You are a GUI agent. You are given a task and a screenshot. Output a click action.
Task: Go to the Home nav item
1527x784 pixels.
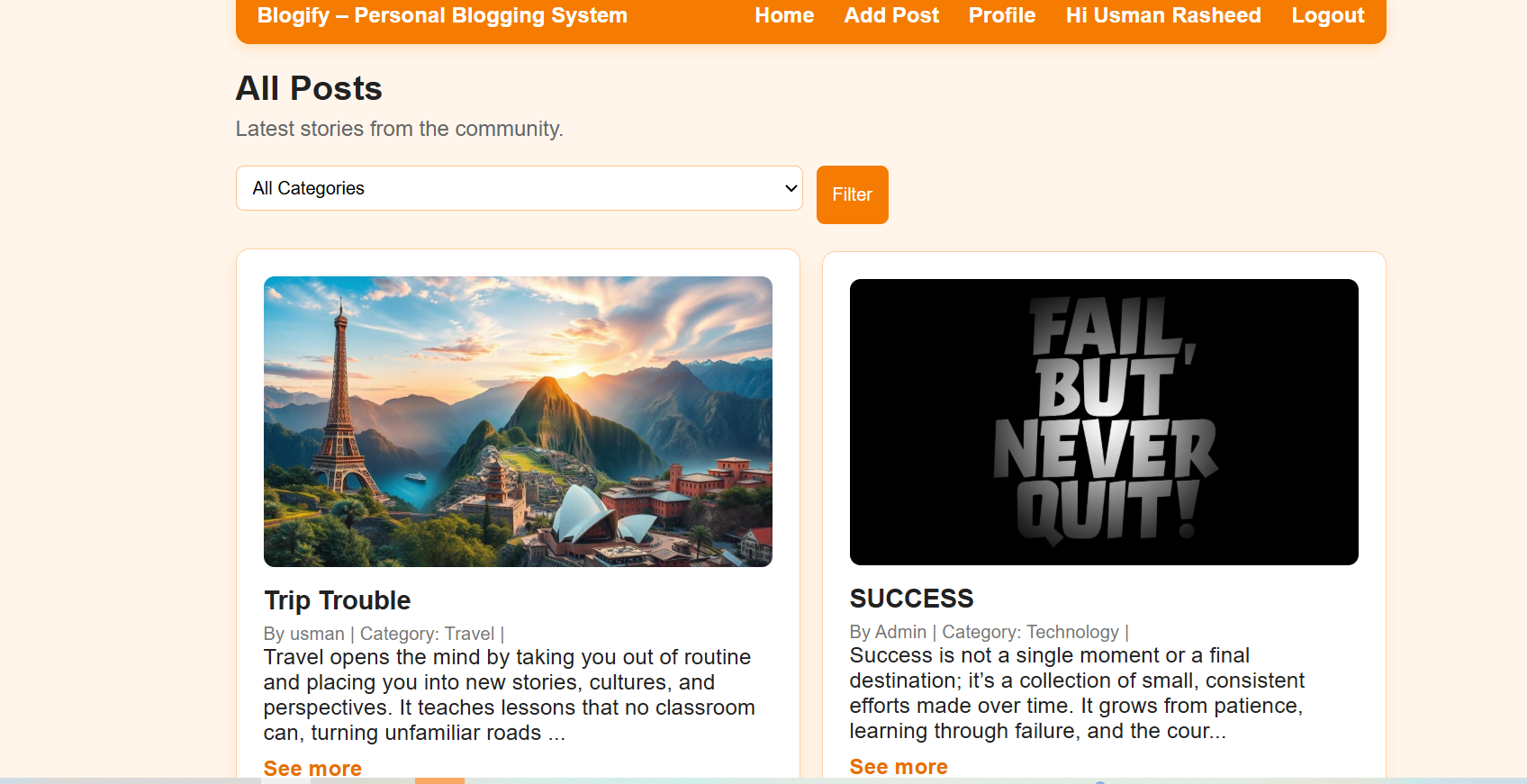[784, 15]
